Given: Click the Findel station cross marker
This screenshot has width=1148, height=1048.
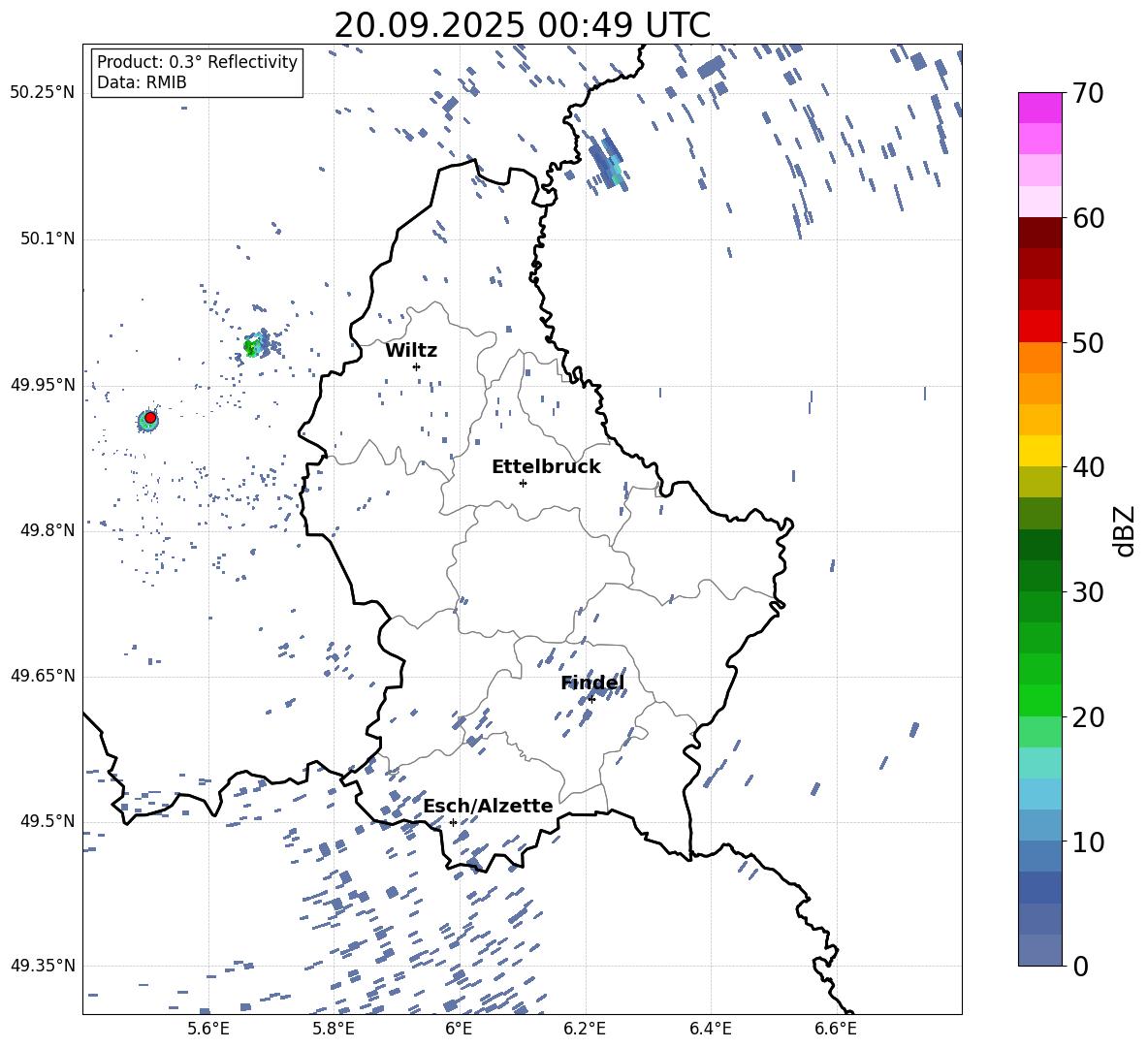Looking at the screenshot, I should (x=591, y=699).
